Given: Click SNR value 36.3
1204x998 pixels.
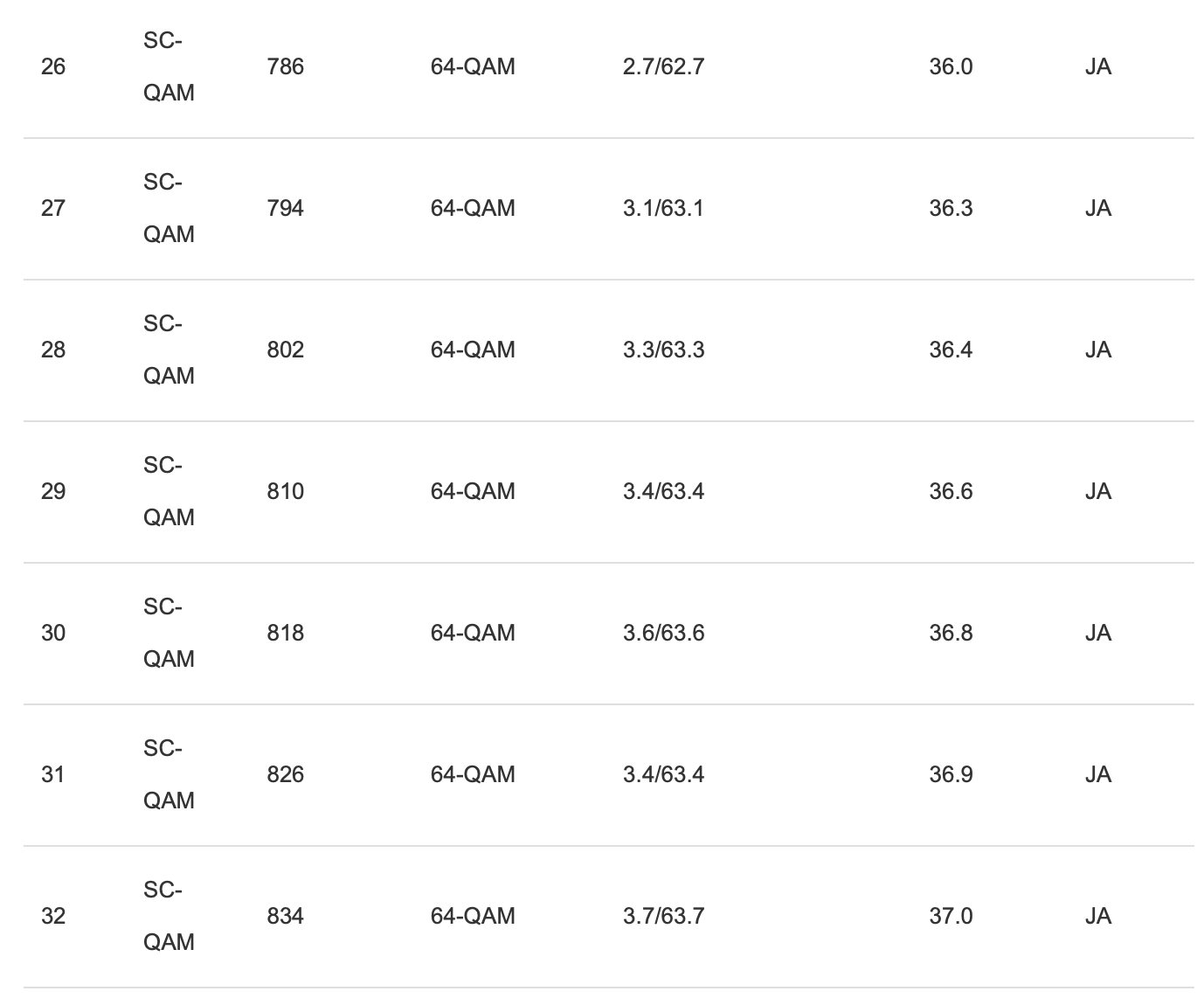Looking at the screenshot, I should click(x=951, y=209).
